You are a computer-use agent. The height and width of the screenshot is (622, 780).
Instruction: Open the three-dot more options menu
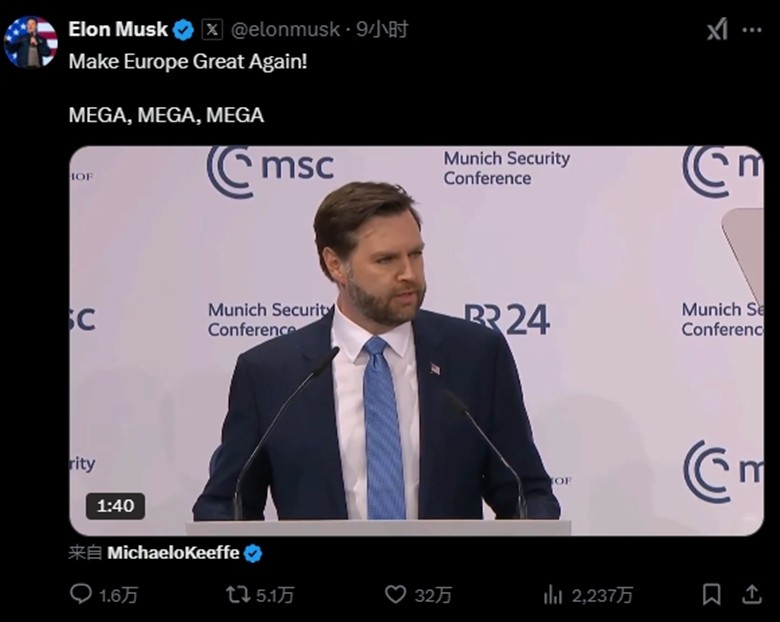[x=752, y=30]
